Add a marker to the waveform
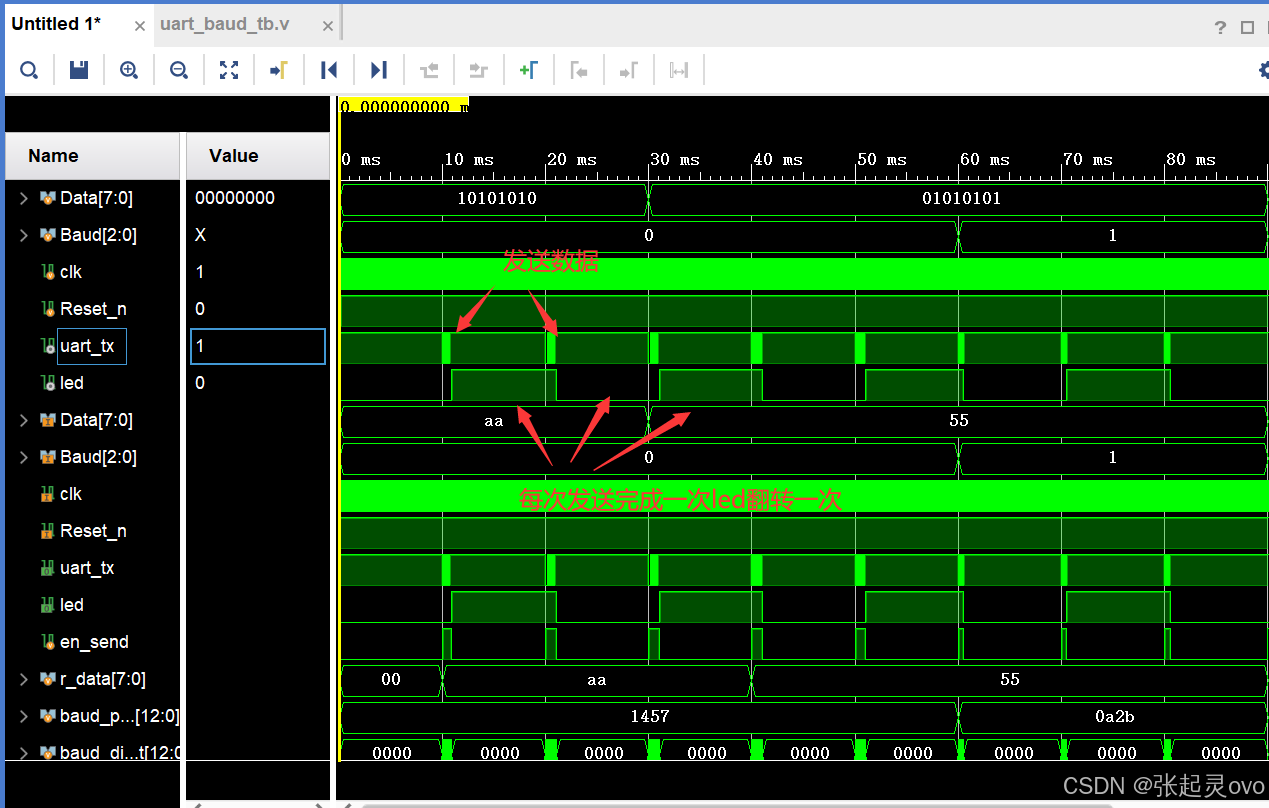Screen dimensions: 1269x808 (529, 70)
